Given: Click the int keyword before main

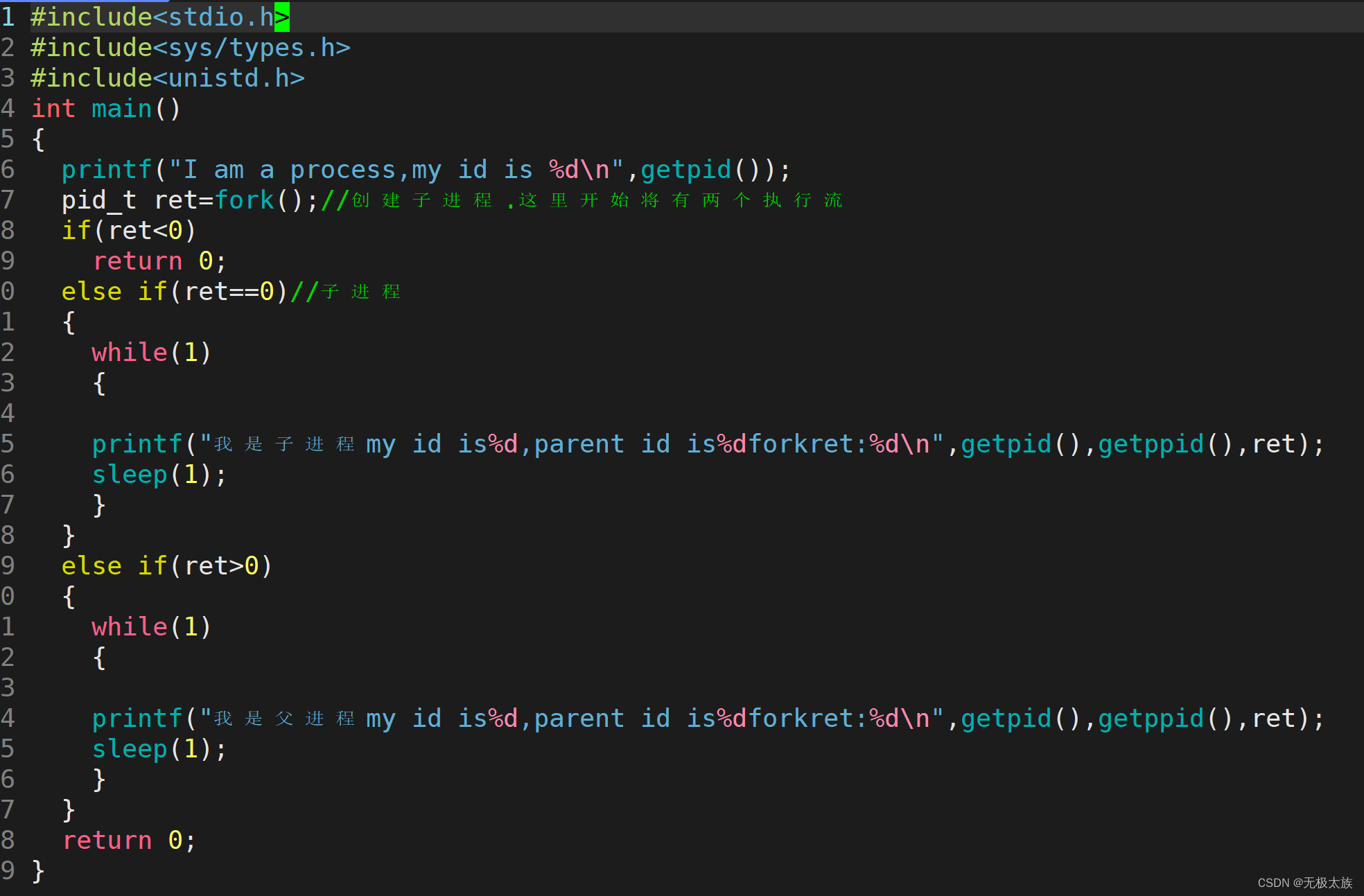Looking at the screenshot, I should click(53, 109).
